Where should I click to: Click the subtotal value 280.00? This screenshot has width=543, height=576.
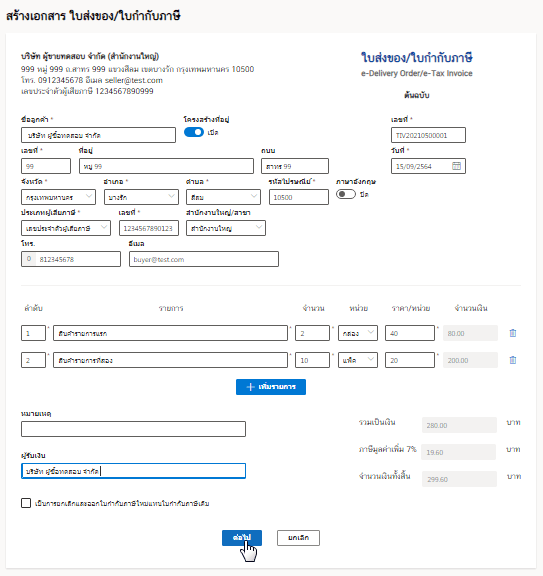click(x=459, y=425)
